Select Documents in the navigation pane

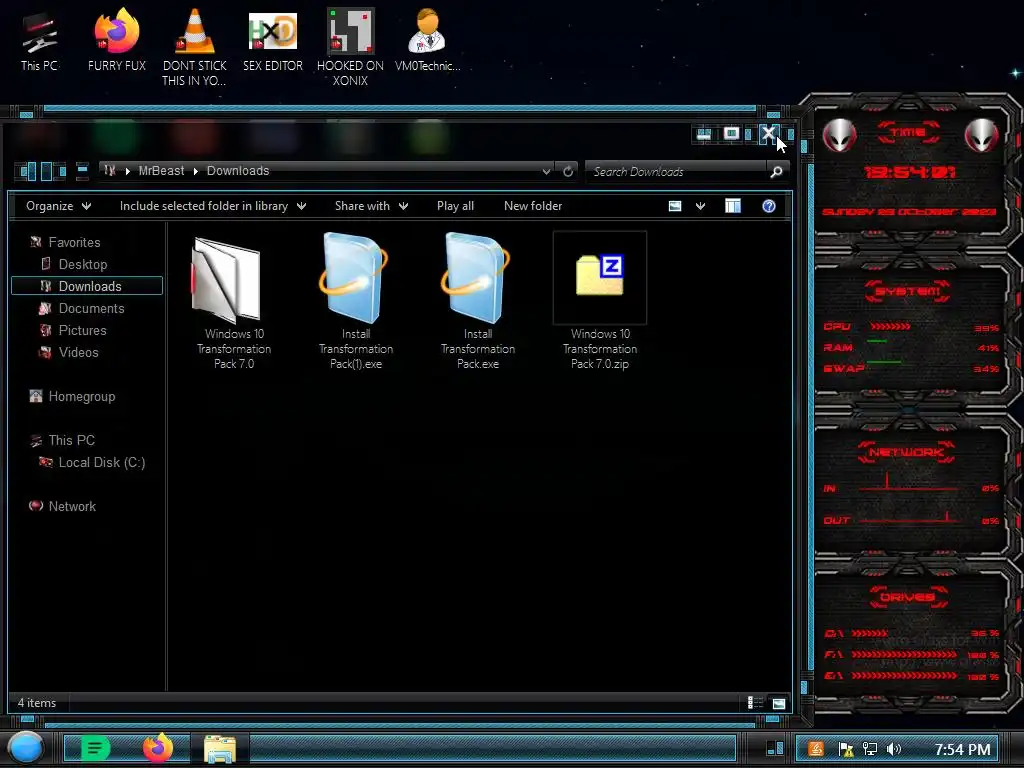tap(91, 308)
